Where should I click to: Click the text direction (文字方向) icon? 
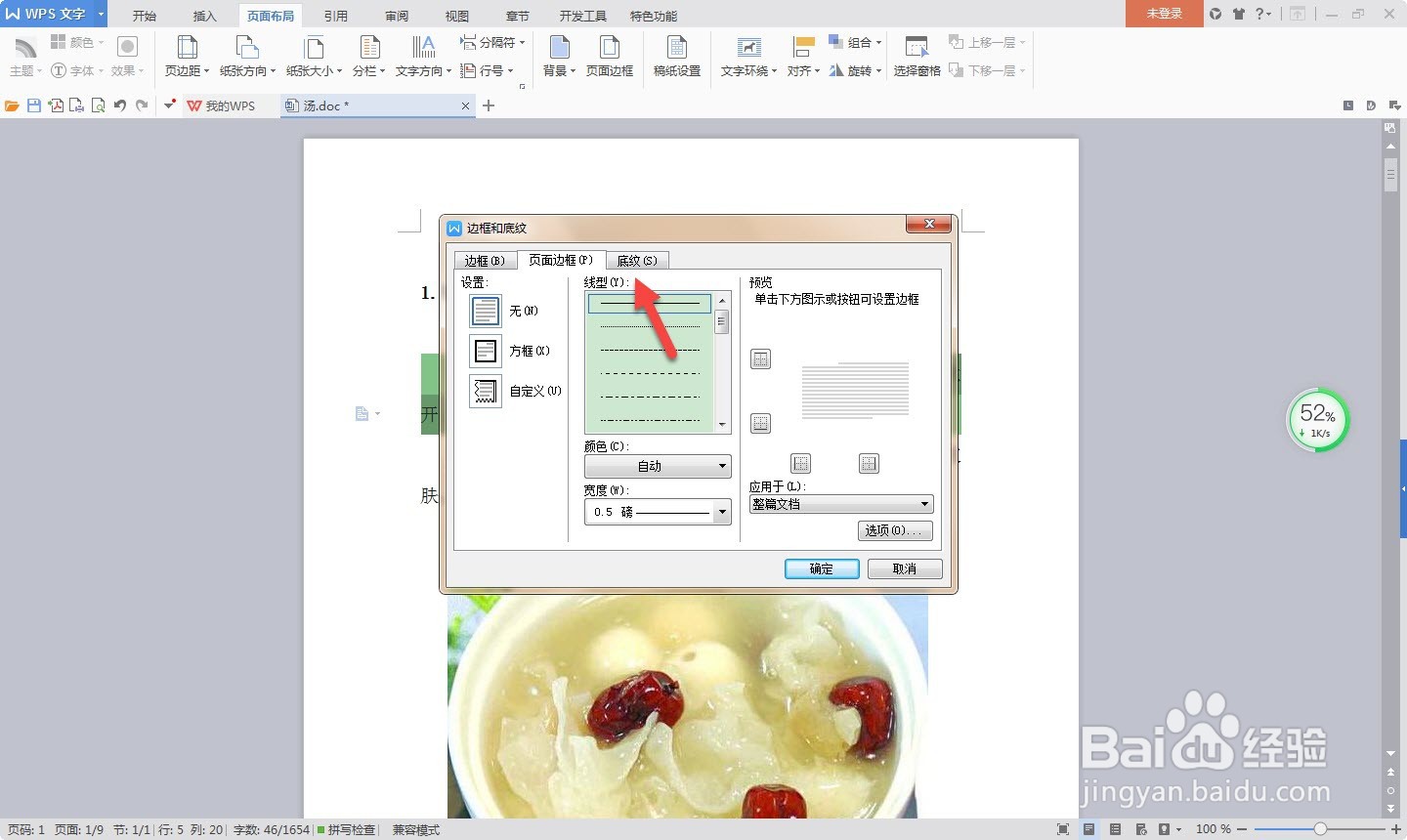tap(423, 47)
